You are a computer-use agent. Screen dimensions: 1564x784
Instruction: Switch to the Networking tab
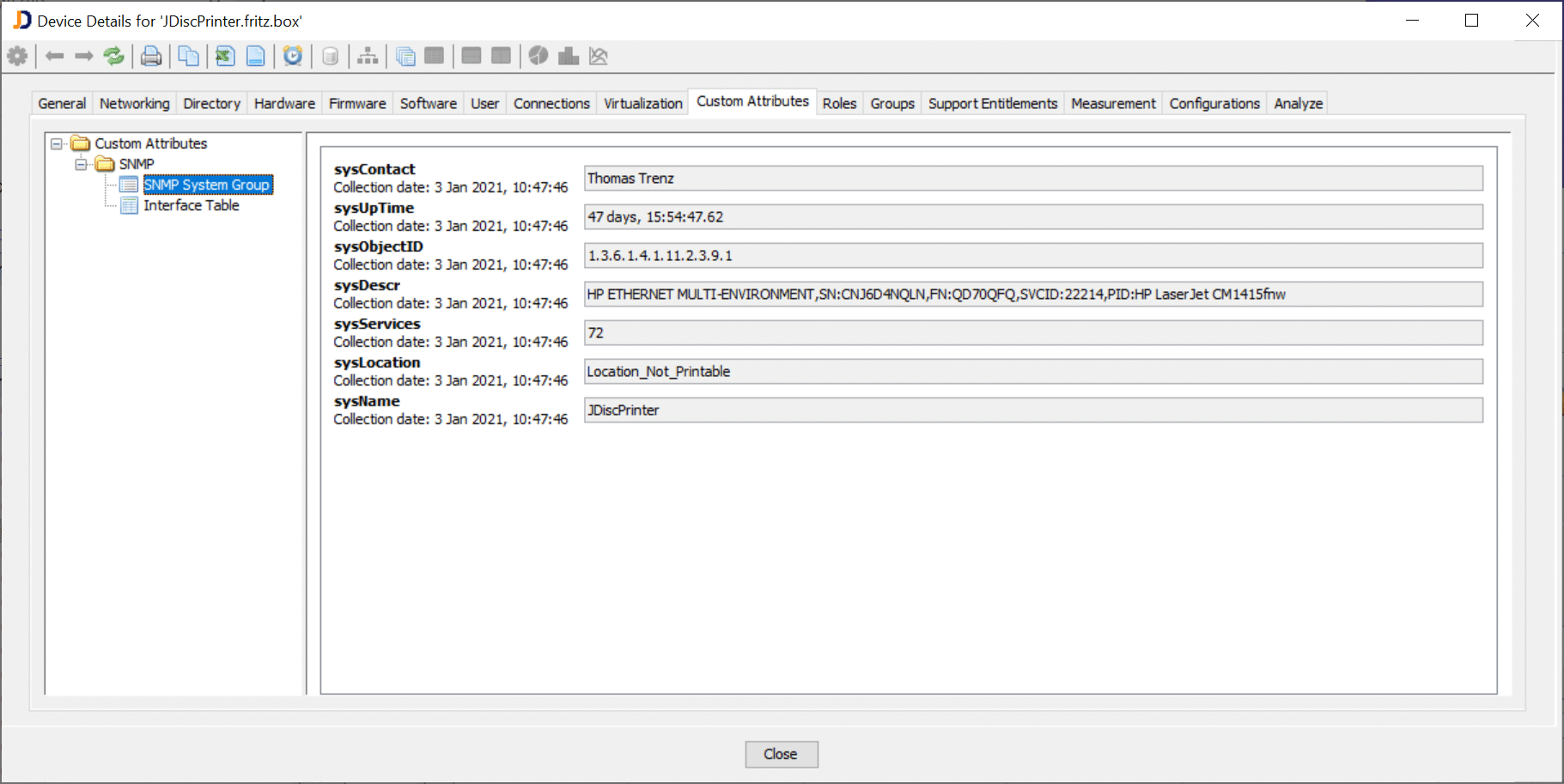[134, 103]
